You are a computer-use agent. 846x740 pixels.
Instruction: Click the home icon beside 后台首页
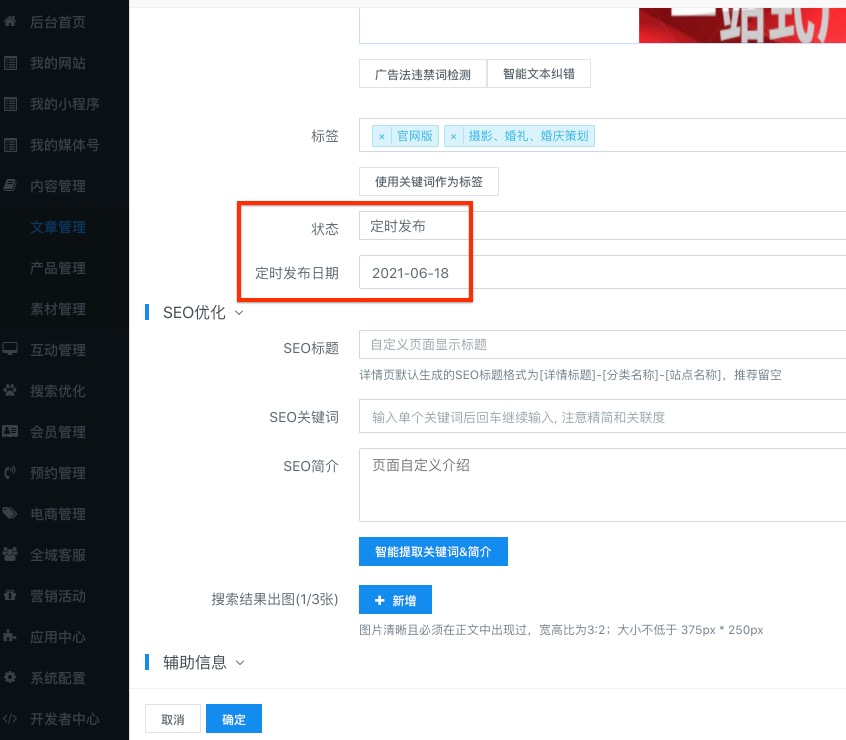click(11, 22)
